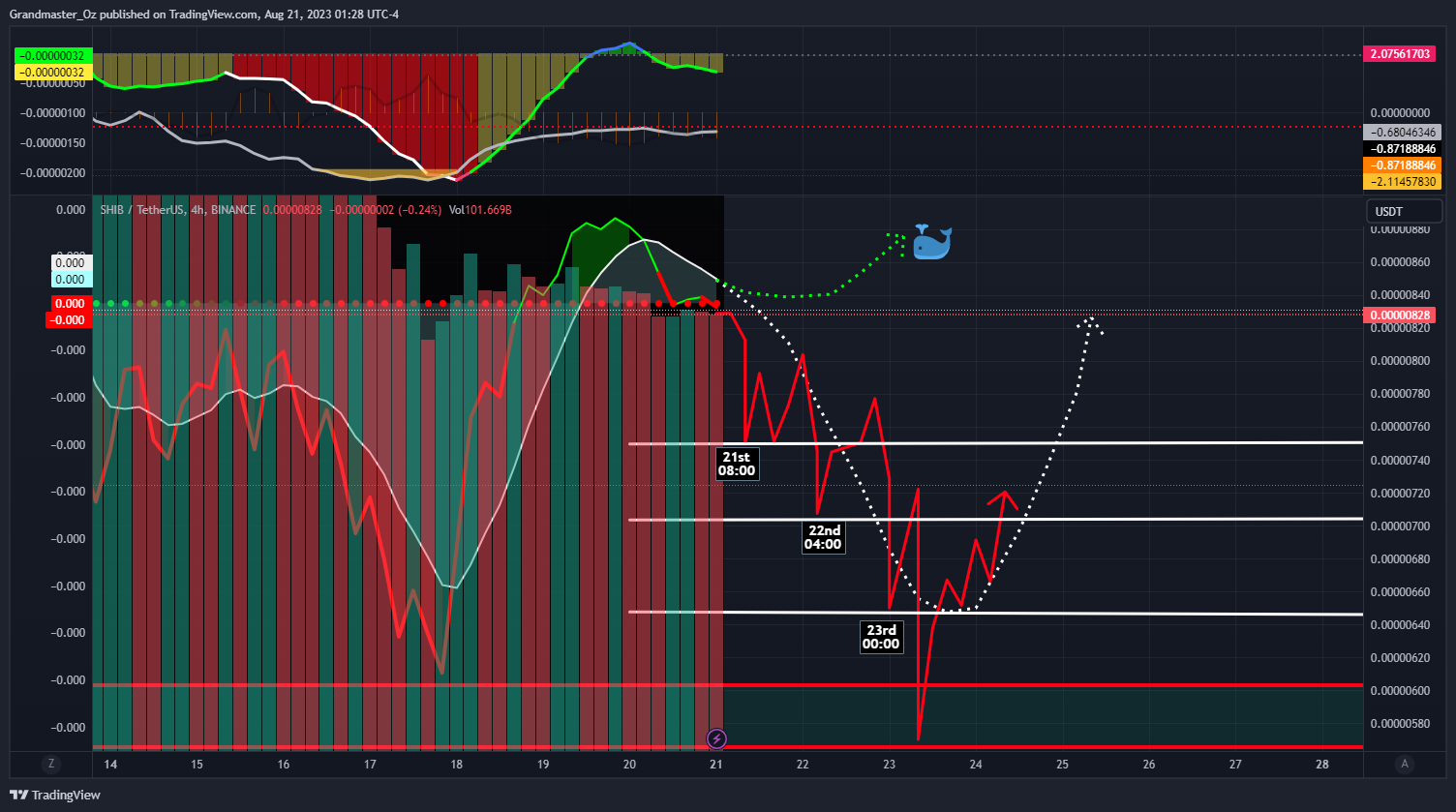
Task: Click the 0.00000600 price axis value
Action: (x=1401, y=690)
